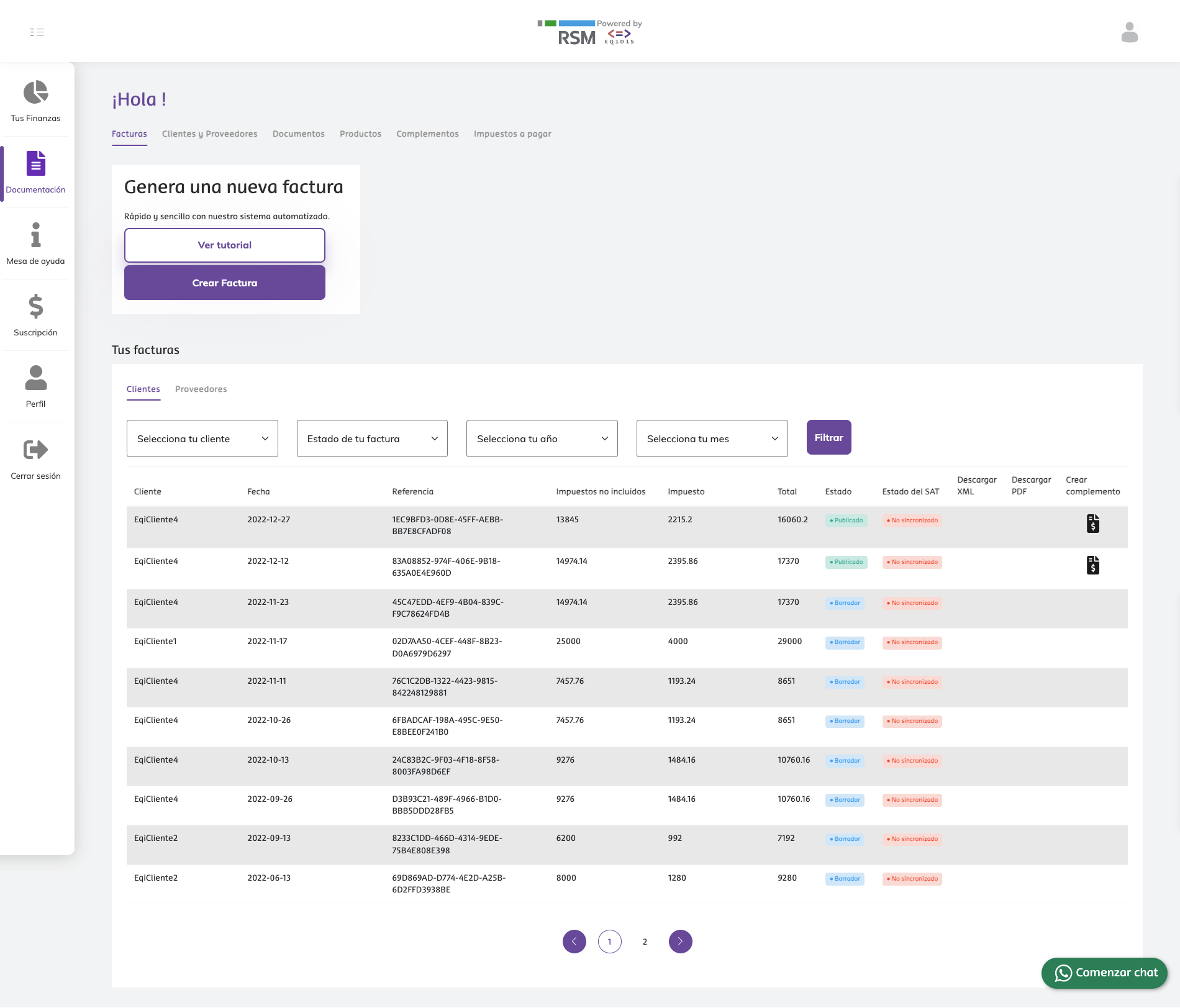Open the Impuestos a pagar tab
Screen dimensions: 1180x1008
click(512, 134)
